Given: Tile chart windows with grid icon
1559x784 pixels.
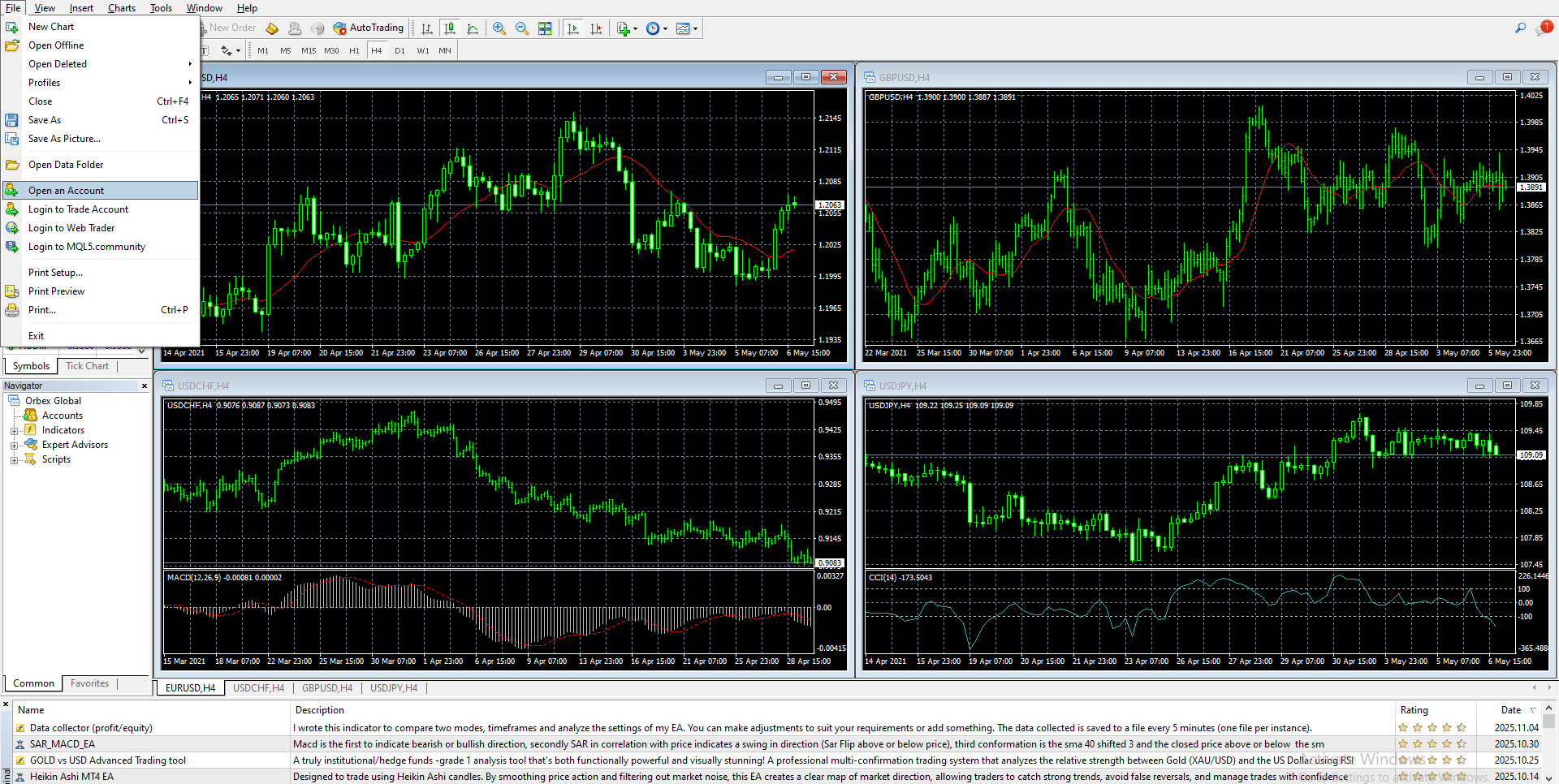Looking at the screenshot, I should click(x=545, y=28).
